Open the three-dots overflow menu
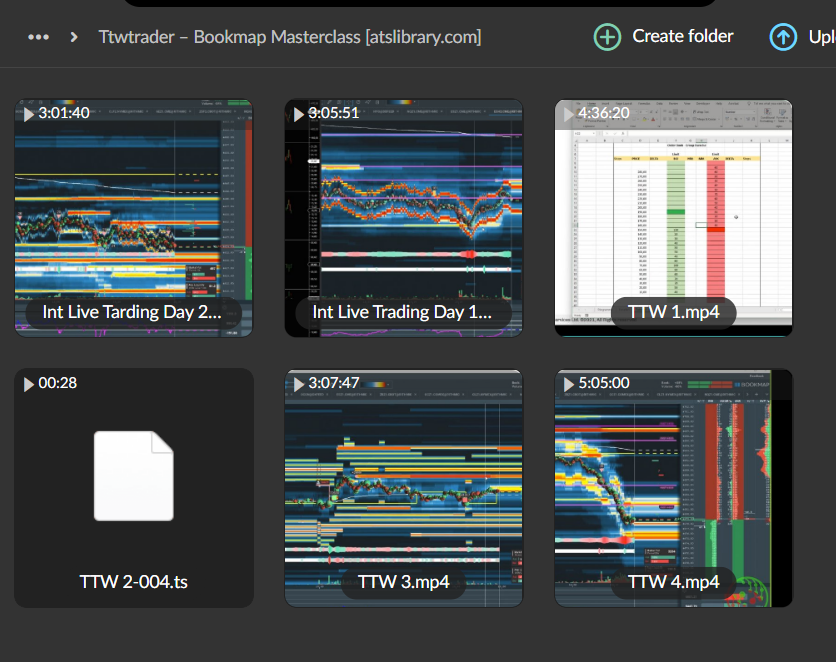This screenshot has width=836, height=662. coord(38,36)
